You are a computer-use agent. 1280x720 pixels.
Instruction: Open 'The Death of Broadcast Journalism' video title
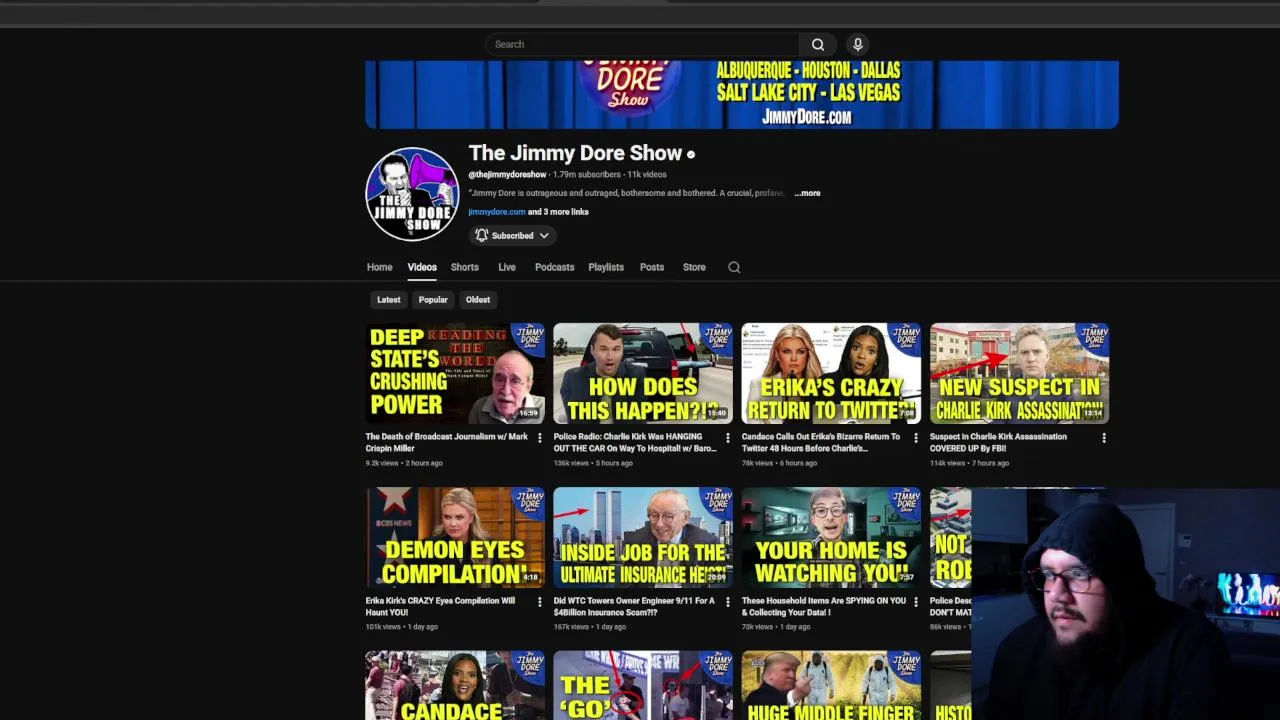click(447, 442)
